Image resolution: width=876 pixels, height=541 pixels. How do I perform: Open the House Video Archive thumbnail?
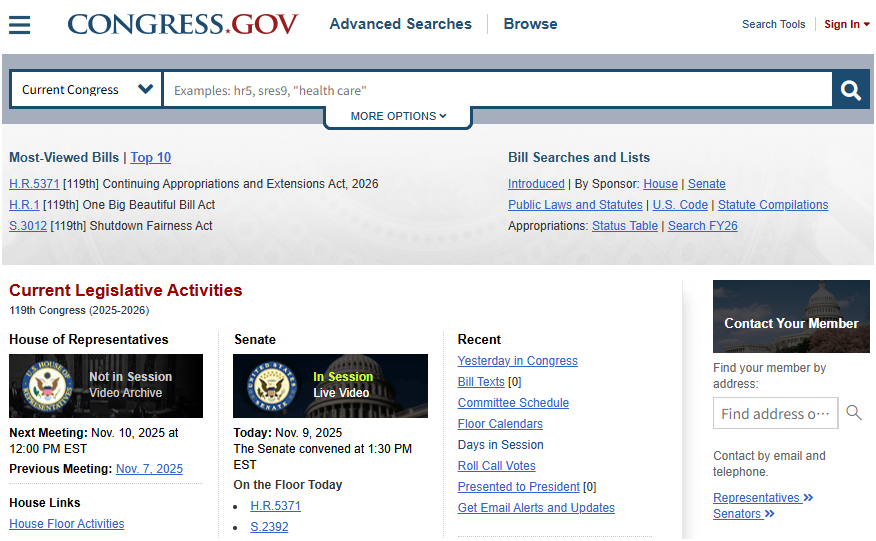coord(106,386)
